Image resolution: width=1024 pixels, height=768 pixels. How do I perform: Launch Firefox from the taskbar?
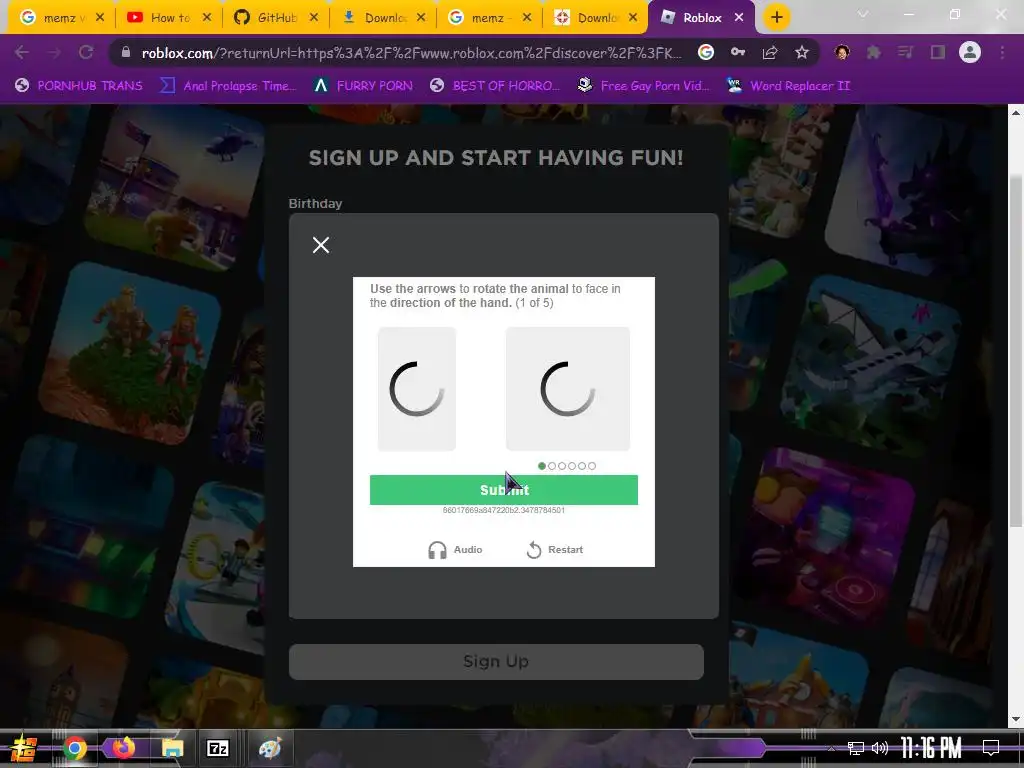click(x=123, y=747)
